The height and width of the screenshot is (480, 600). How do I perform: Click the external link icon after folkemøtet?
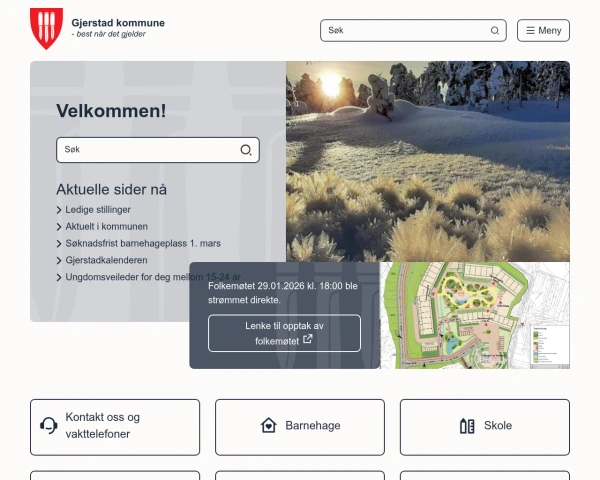(x=308, y=339)
